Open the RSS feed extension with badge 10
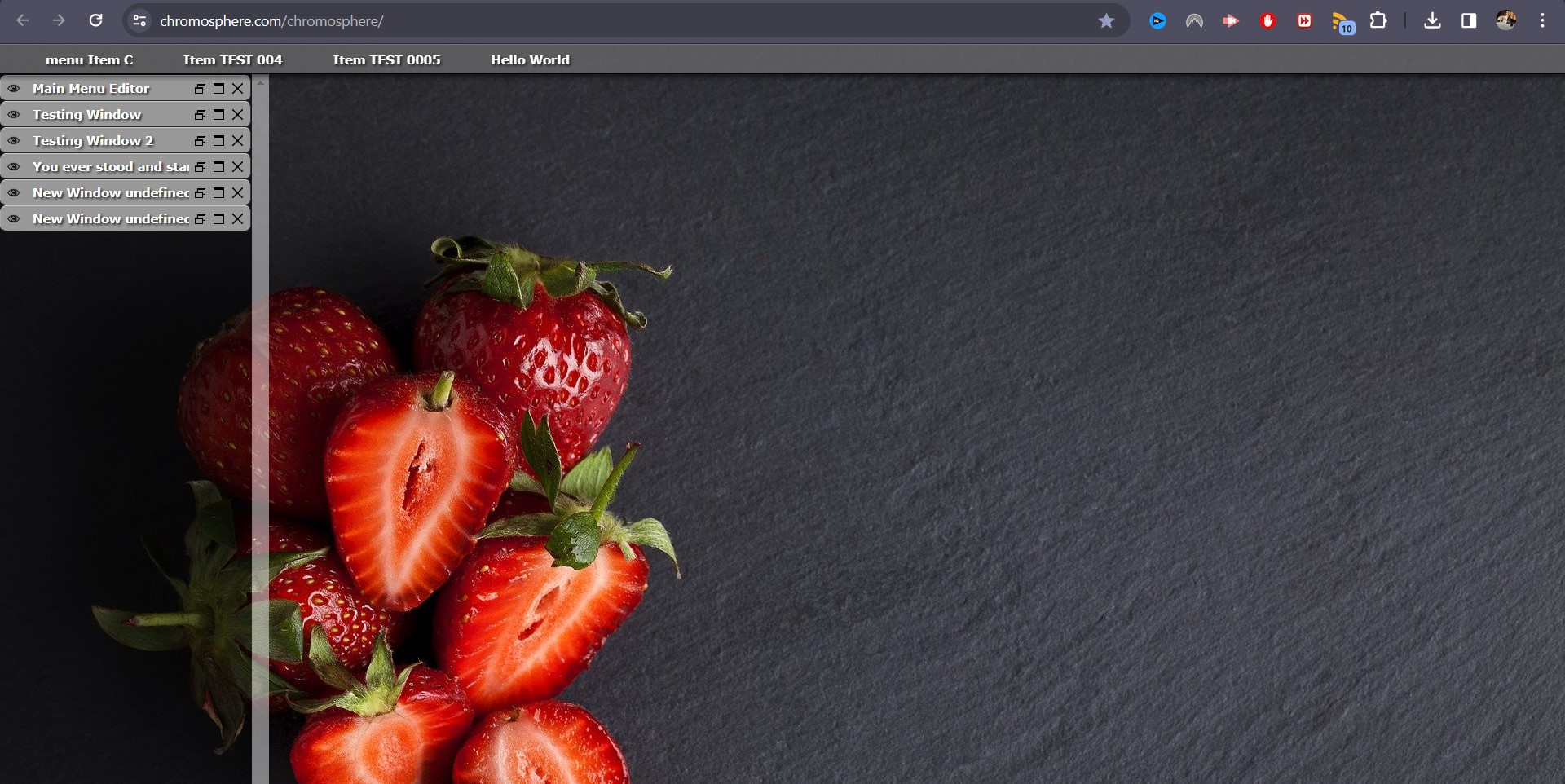Image resolution: width=1565 pixels, height=784 pixels. click(x=1342, y=22)
